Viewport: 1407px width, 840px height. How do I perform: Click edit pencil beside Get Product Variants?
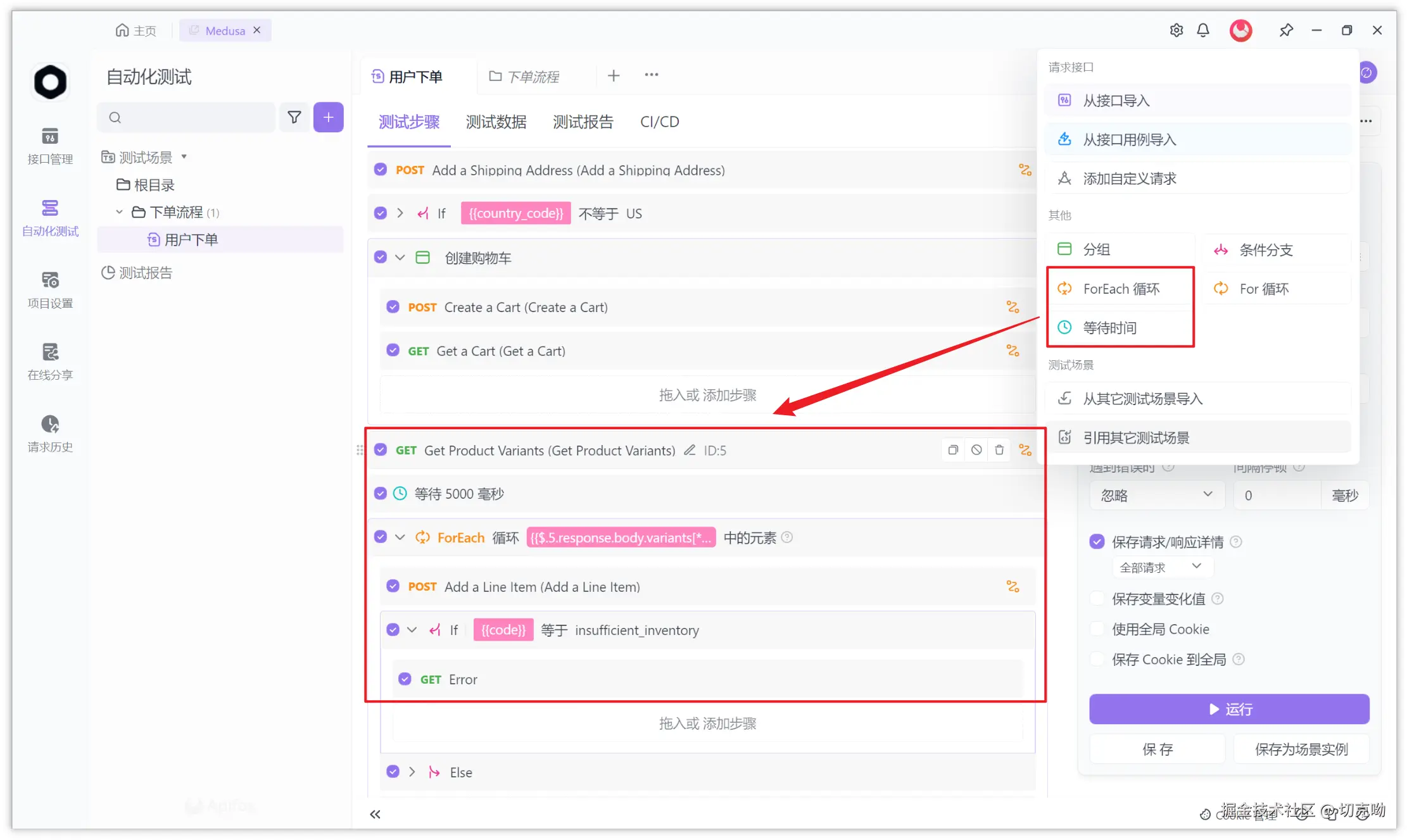click(x=690, y=450)
